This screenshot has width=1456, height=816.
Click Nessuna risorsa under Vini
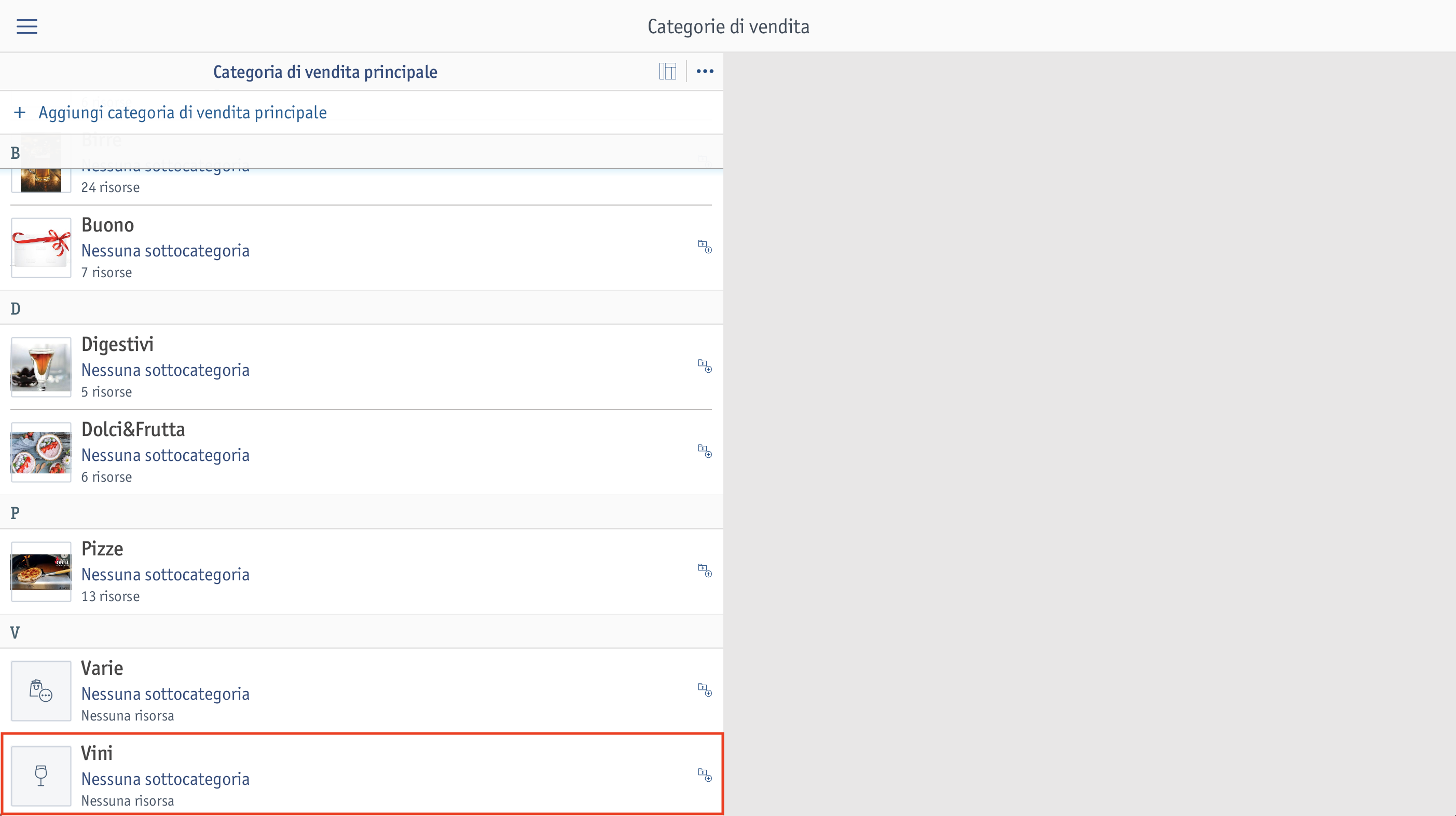pos(128,801)
